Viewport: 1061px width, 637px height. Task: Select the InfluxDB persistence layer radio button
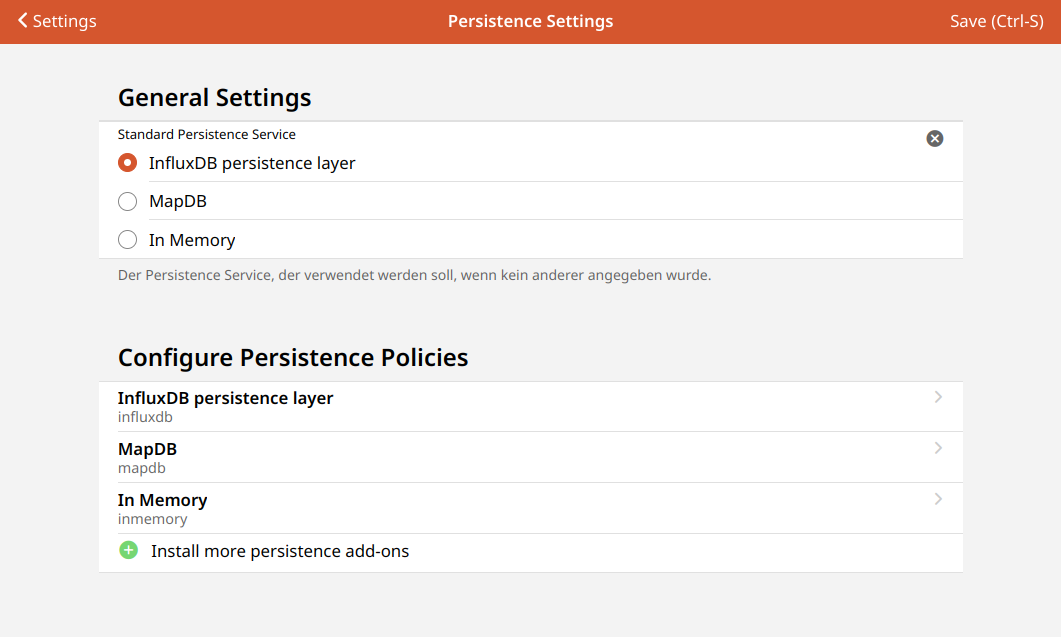pyautogui.click(x=127, y=162)
